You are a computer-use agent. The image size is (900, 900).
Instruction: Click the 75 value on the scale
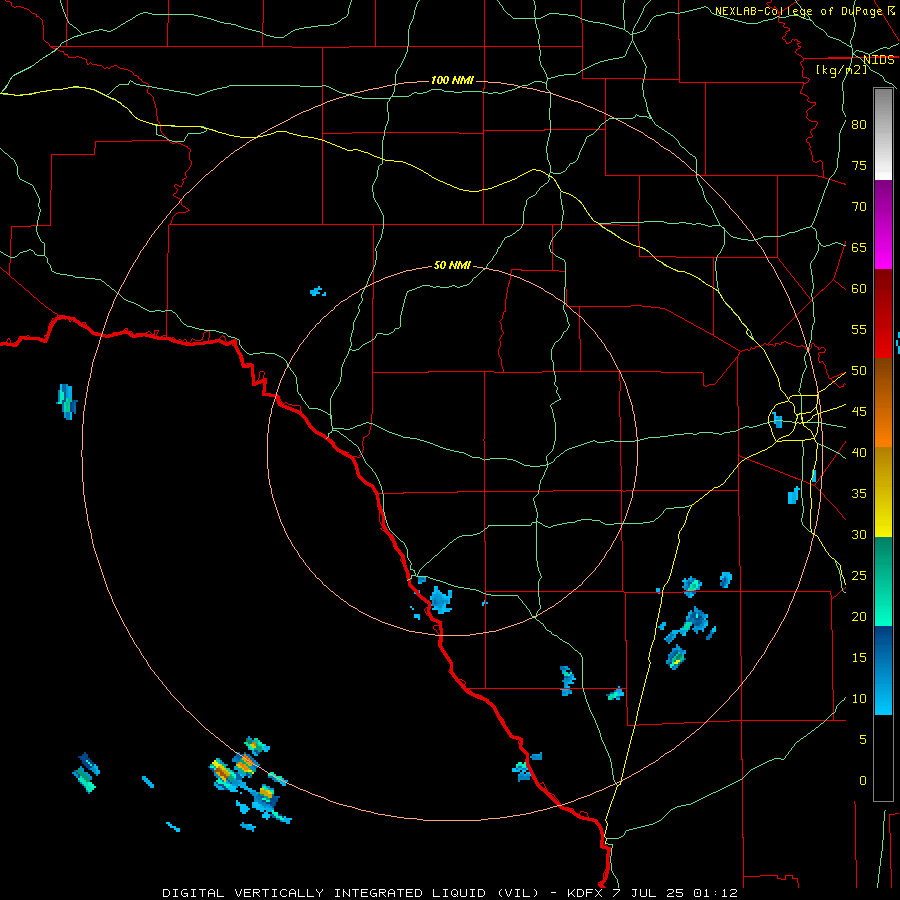tap(859, 165)
